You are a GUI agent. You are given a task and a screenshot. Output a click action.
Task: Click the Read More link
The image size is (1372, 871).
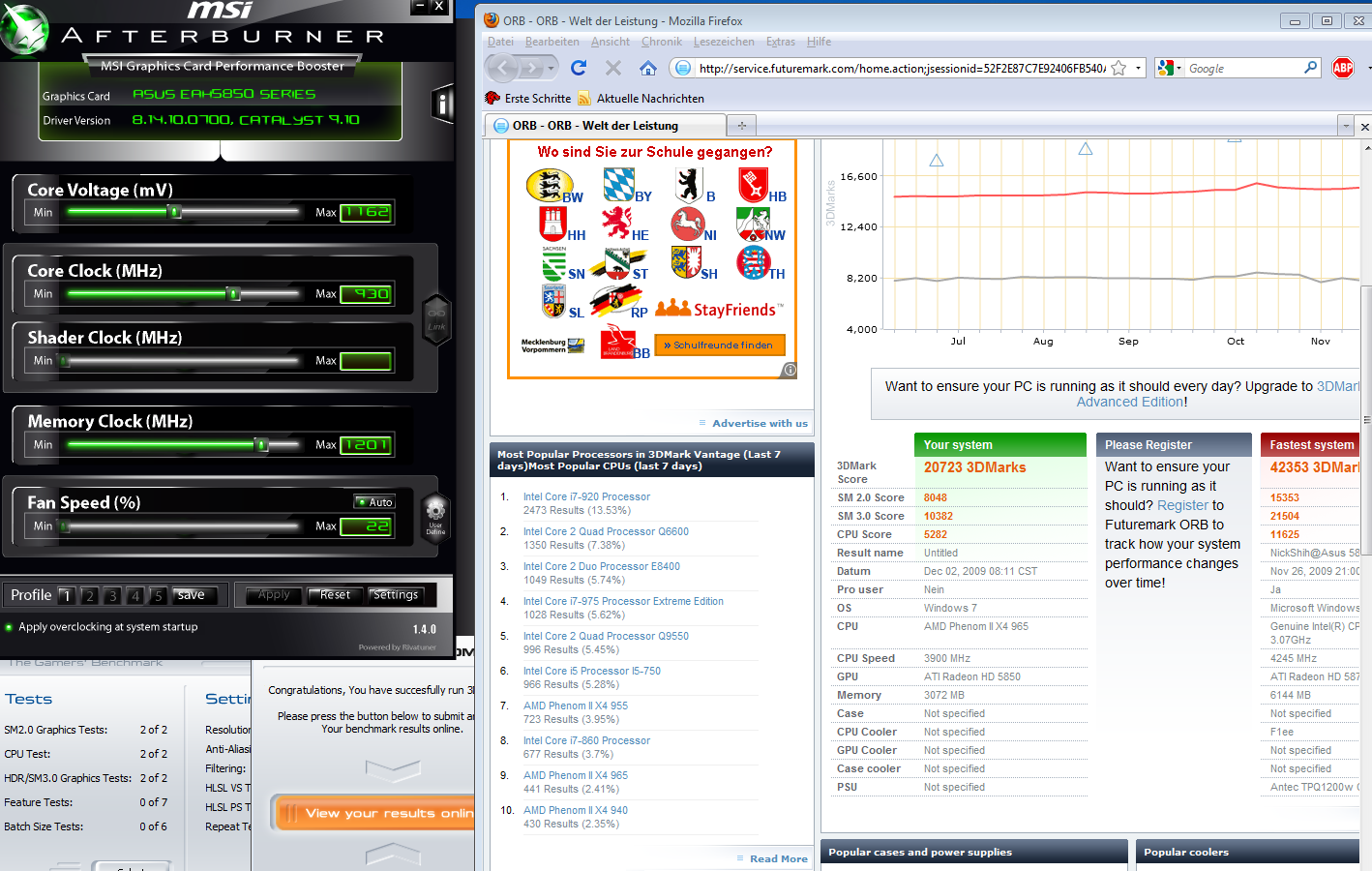click(778, 858)
